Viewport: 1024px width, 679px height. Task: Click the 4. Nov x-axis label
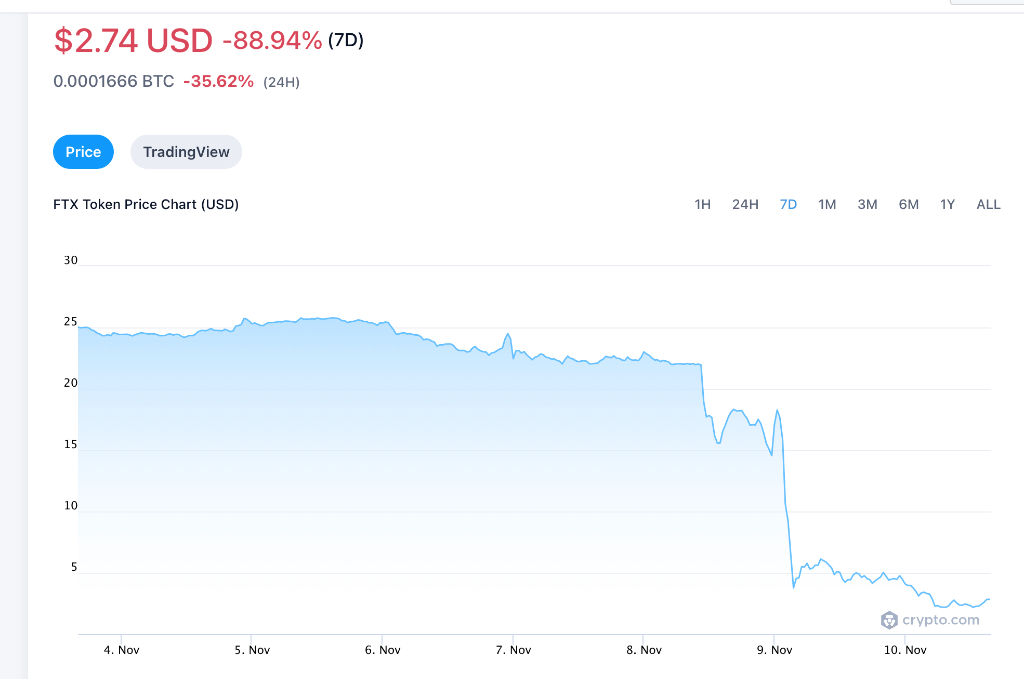[x=121, y=650]
